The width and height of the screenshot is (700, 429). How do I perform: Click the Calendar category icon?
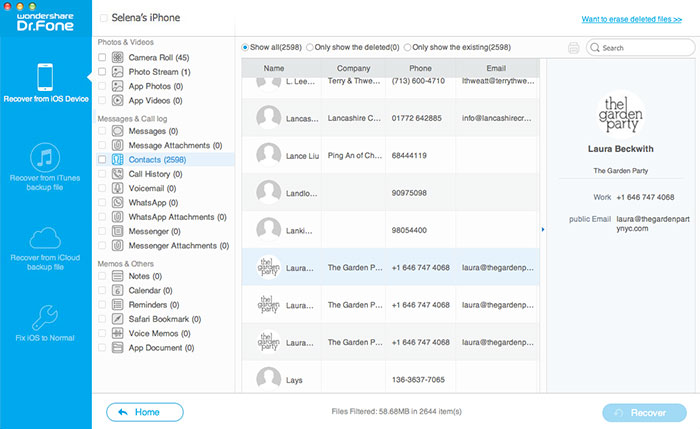[117, 290]
